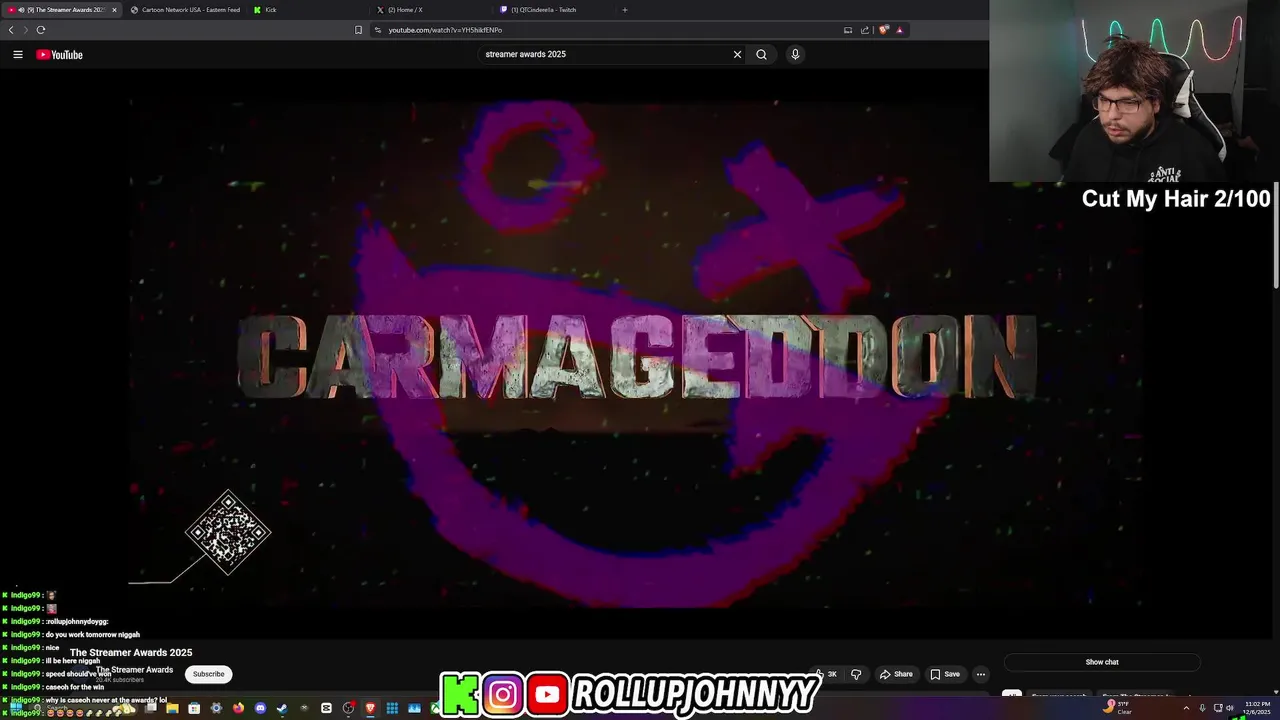The height and width of the screenshot is (720, 1280).
Task: Open clock and date in system tray
Action: (x=1257, y=708)
